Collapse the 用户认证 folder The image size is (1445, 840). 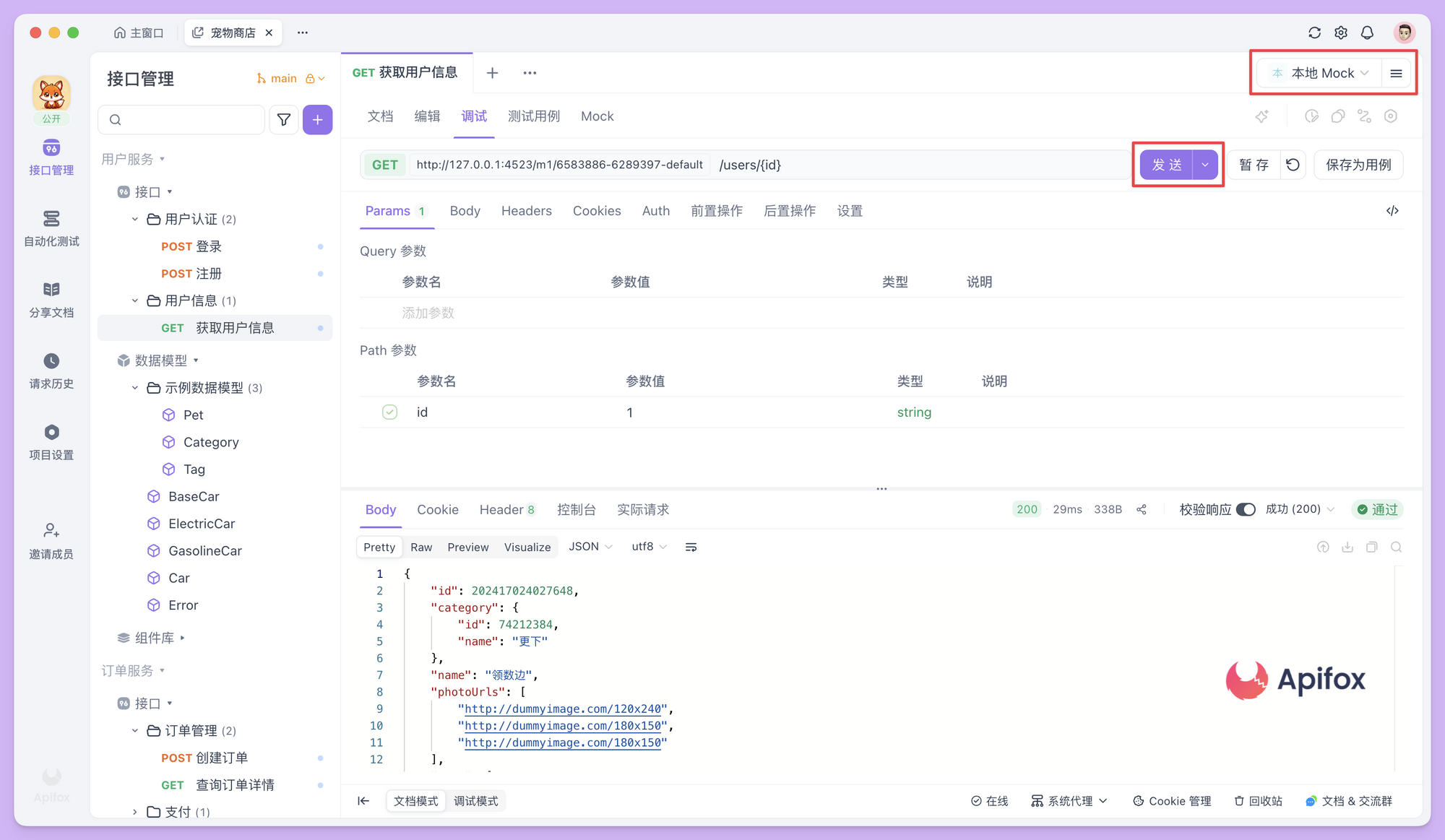pos(135,219)
